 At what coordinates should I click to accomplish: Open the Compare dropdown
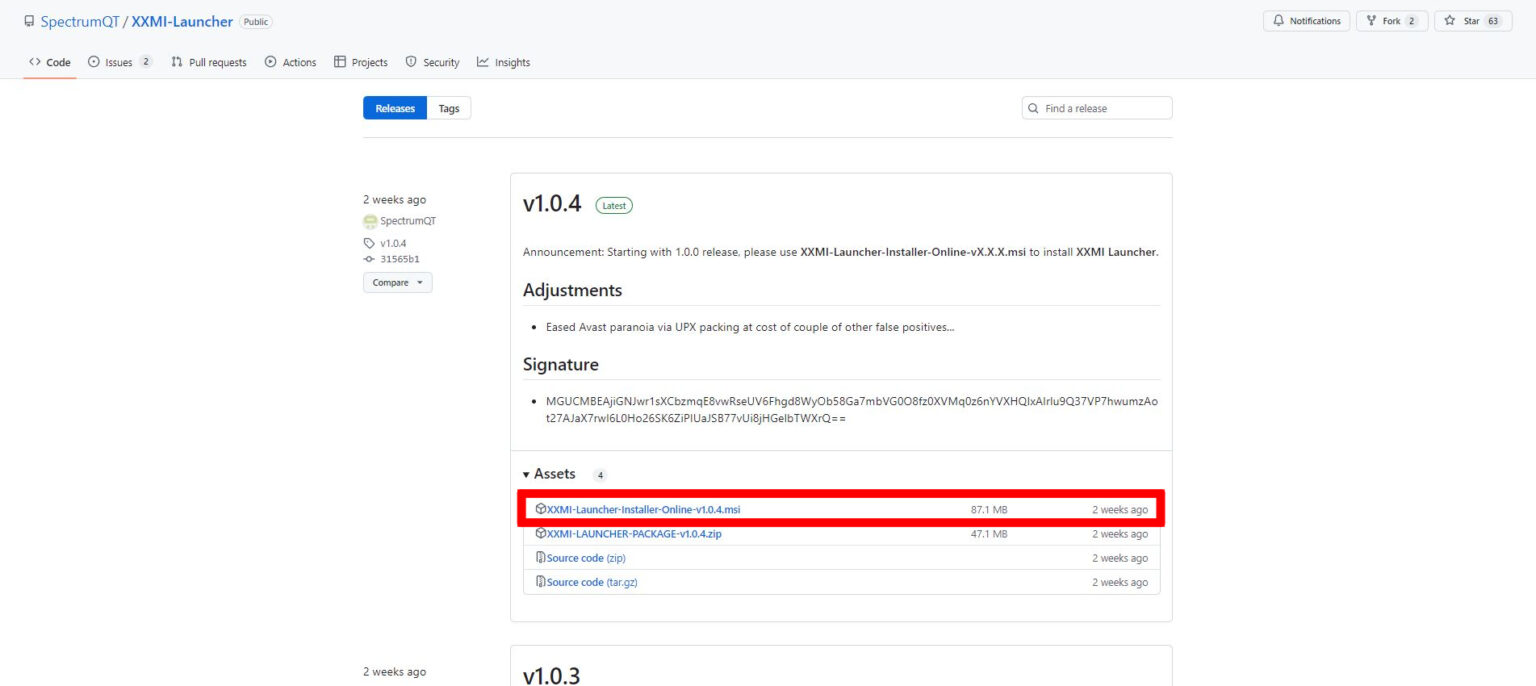397,282
